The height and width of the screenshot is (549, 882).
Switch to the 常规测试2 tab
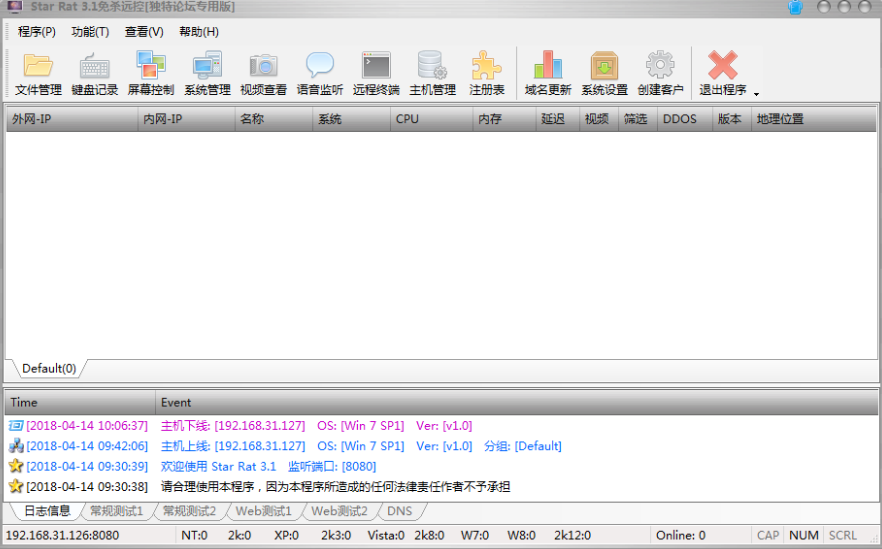[189, 511]
